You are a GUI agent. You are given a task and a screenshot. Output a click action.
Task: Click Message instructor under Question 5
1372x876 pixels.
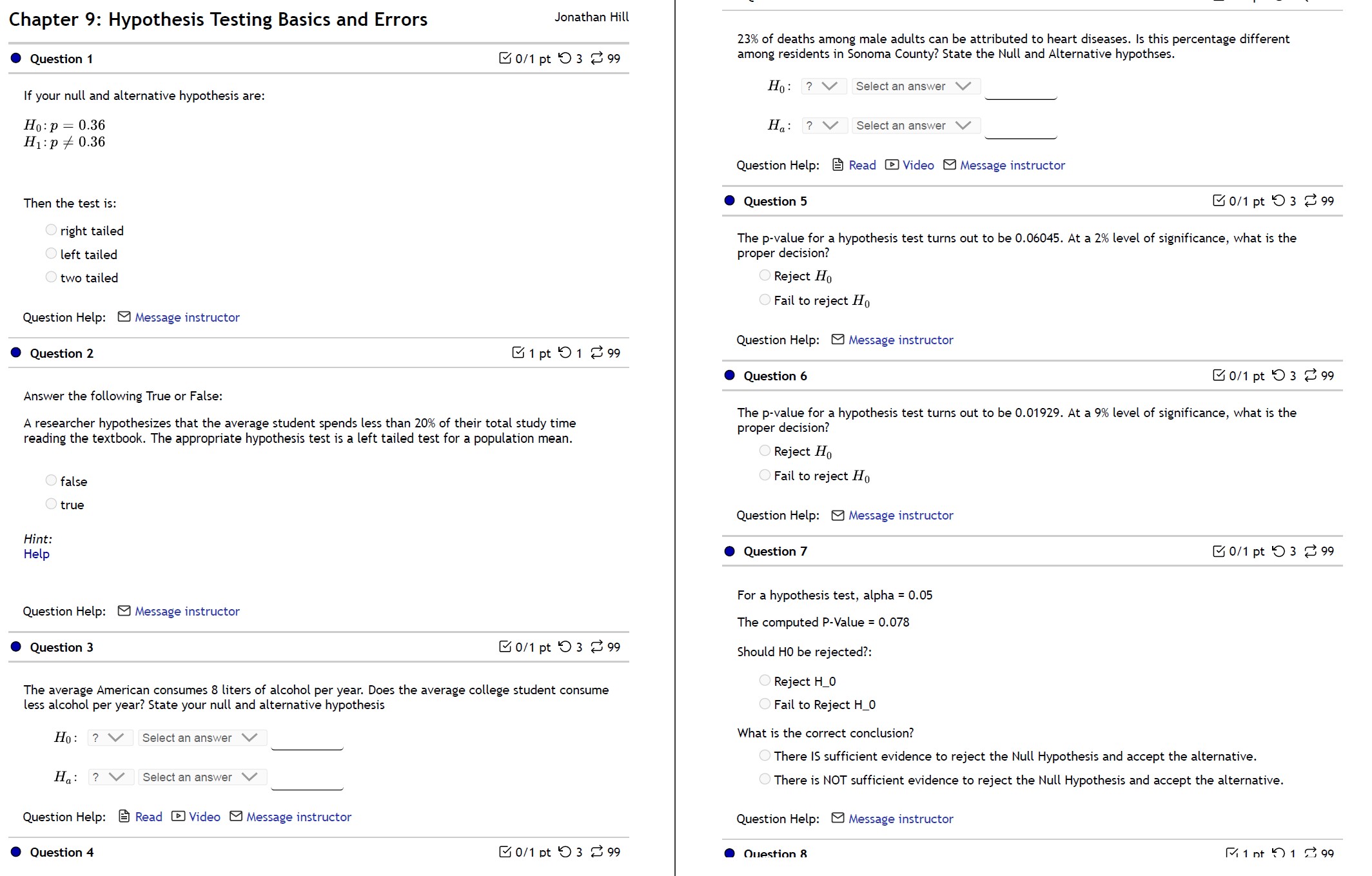(x=901, y=340)
